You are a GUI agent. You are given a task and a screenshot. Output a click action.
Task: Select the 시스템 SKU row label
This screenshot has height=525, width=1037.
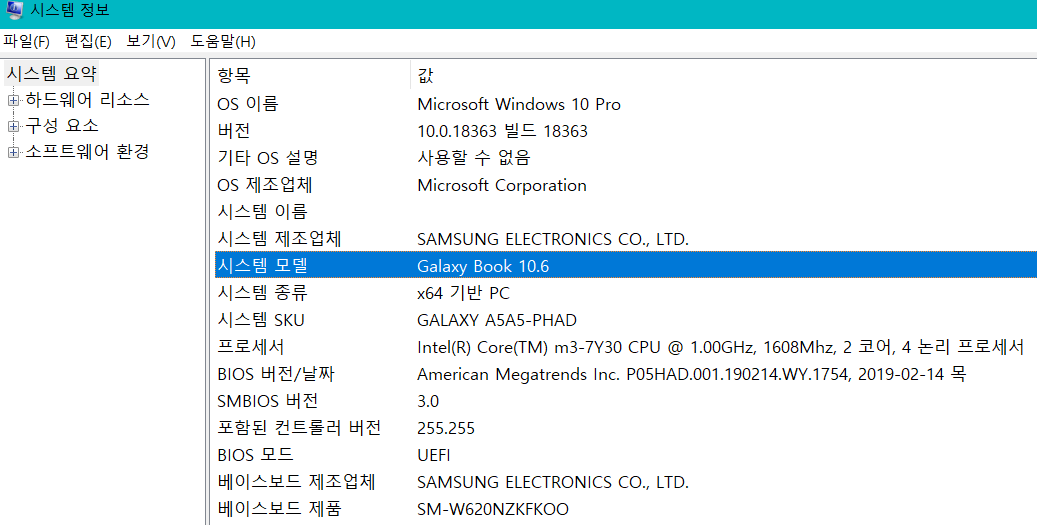click(261, 320)
